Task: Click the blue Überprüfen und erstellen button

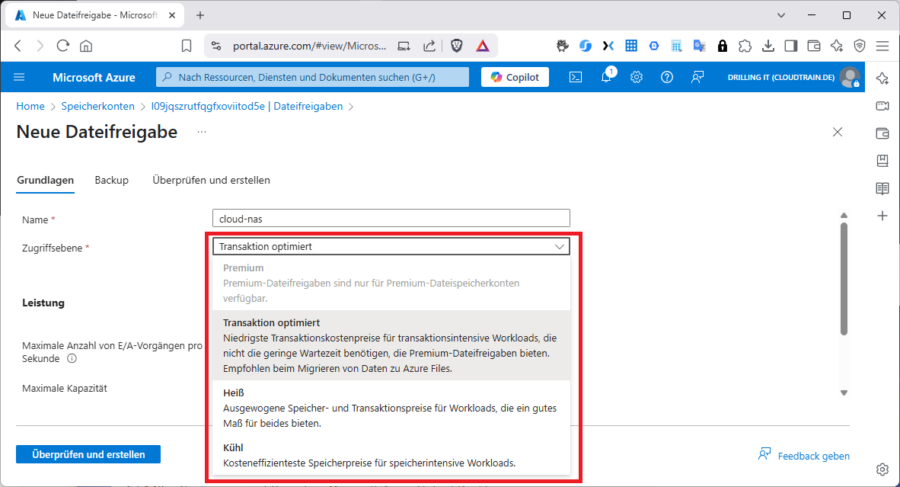Action: pyautogui.click(x=88, y=454)
